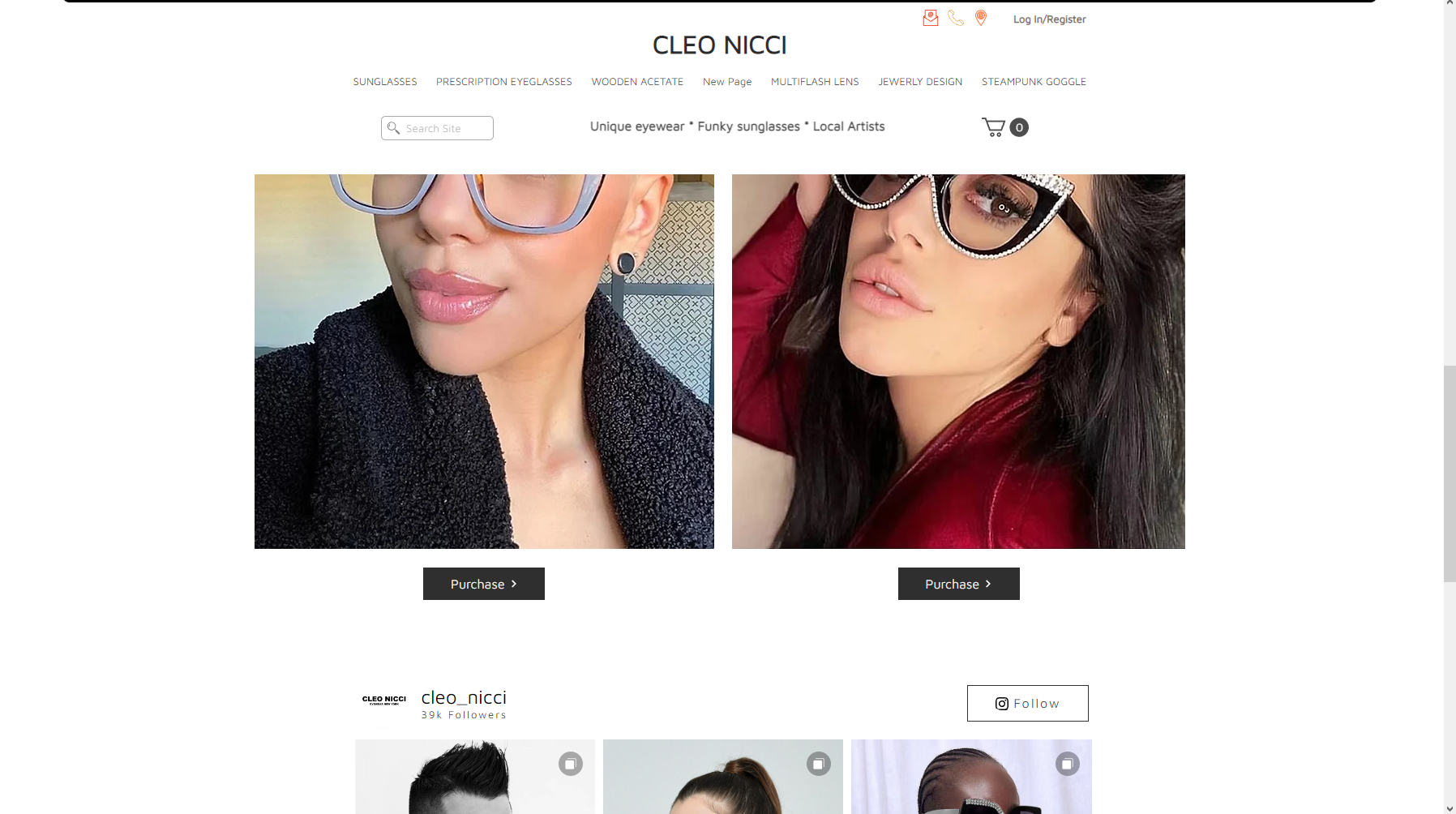Viewport: 1456px width, 814px height.
Task: Click the gallery icon on third Instagram post
Action: pyautogui.click(x=1068, y=764)
